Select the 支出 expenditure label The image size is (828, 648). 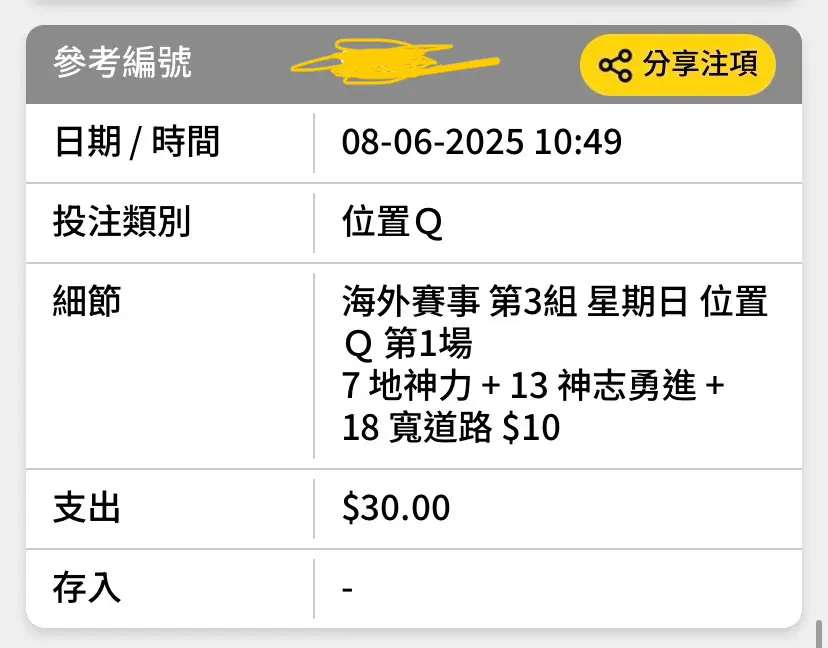(87, 508)
